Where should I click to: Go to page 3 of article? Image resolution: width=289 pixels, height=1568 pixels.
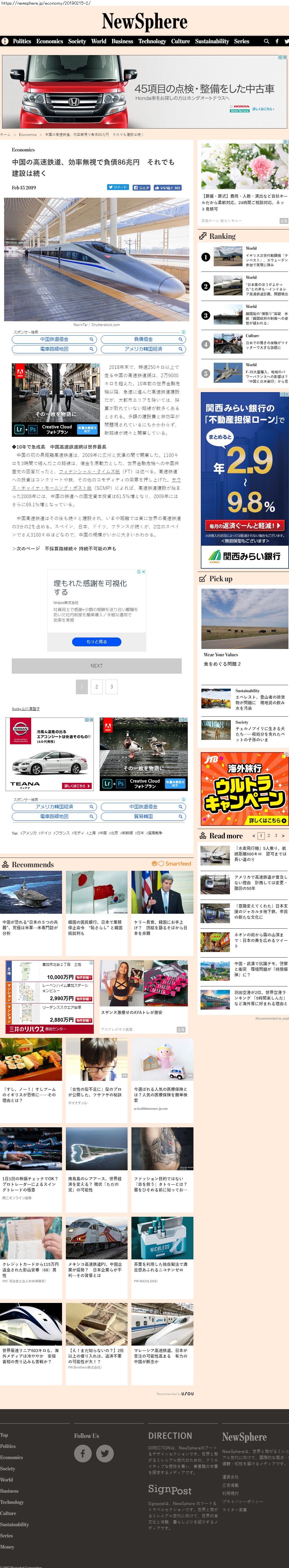pos(111,687)
